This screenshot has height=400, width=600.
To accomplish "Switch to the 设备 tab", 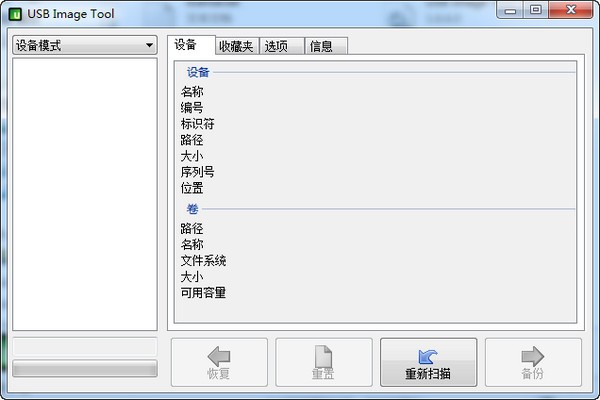I will coord(191,45).
